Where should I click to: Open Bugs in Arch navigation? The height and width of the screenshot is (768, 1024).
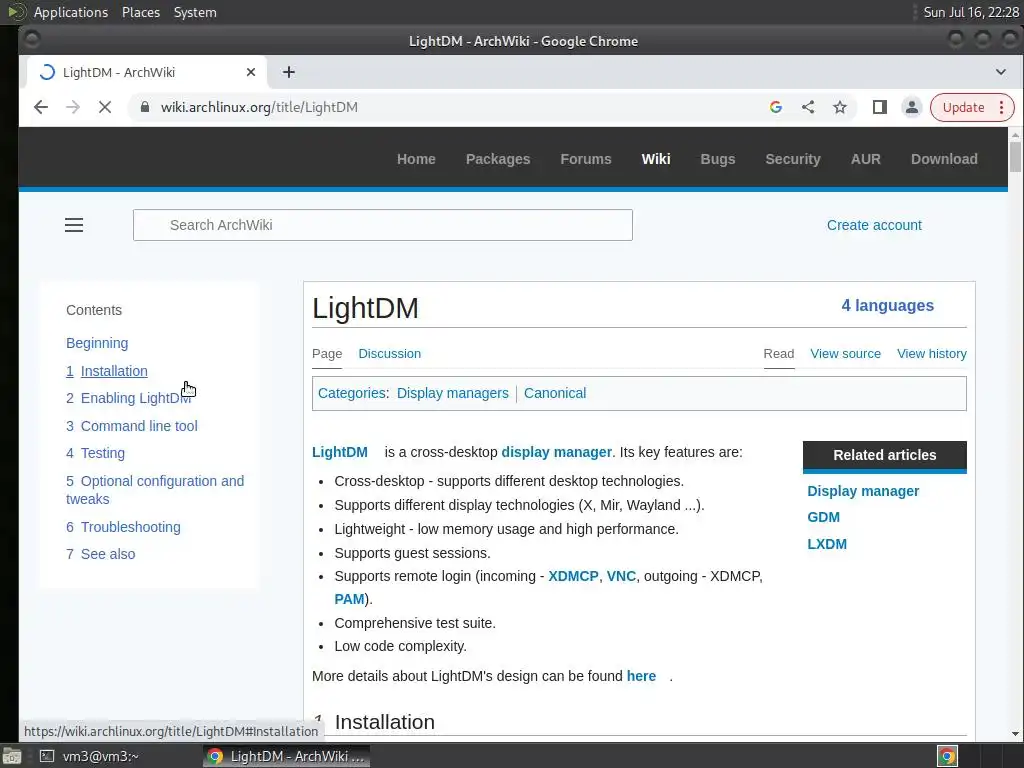[x=718, y=159]
